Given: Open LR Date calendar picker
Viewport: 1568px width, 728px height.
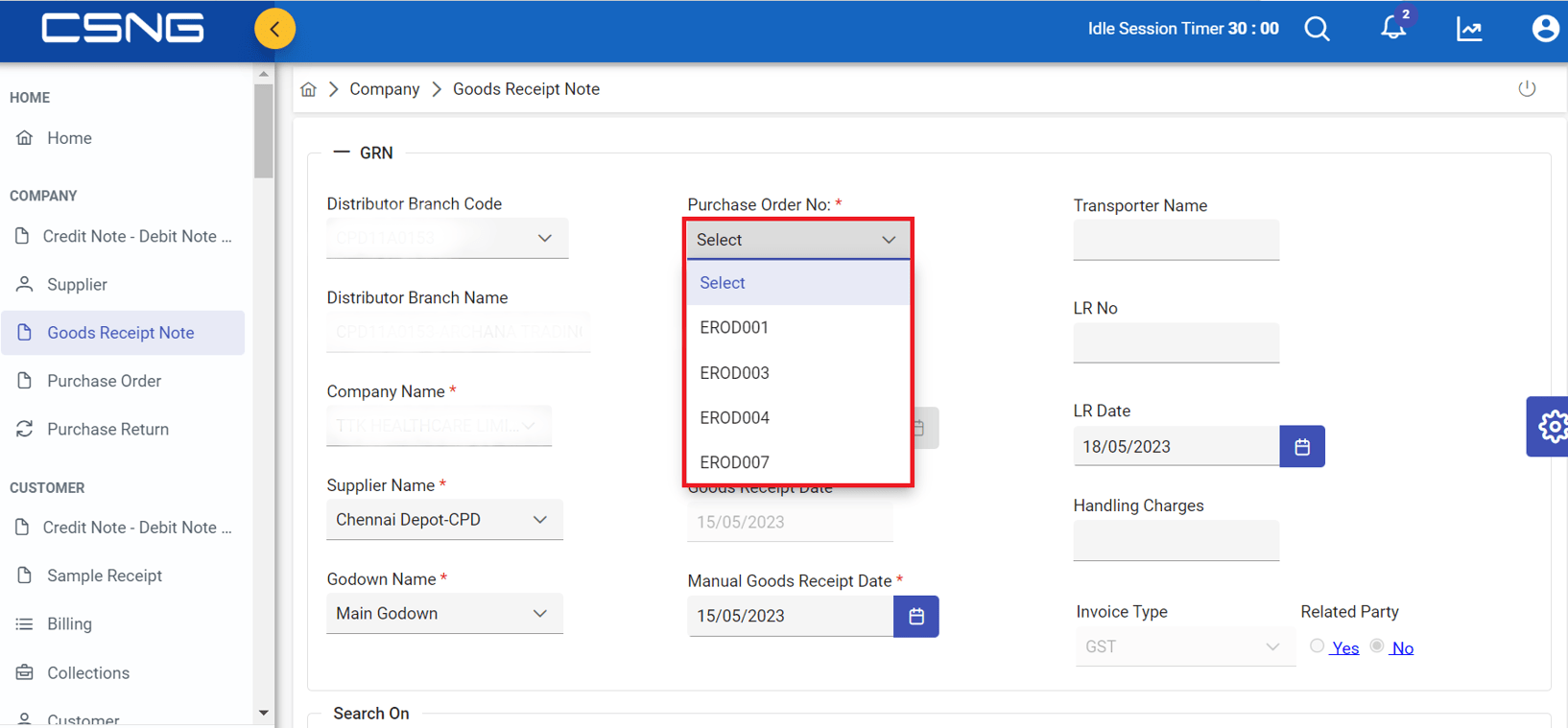Looking at the screenshot, I should coord(1302,447).
